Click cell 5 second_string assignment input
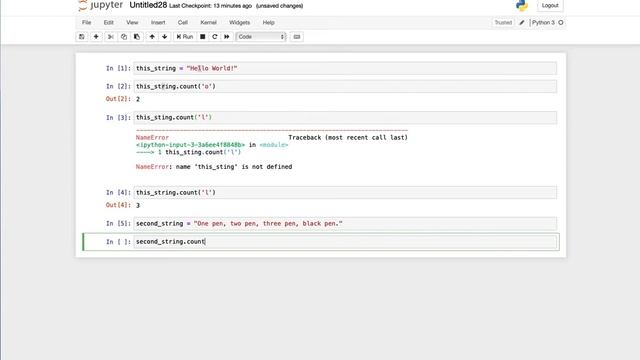The image size is (640, 360). pos(345,224)
